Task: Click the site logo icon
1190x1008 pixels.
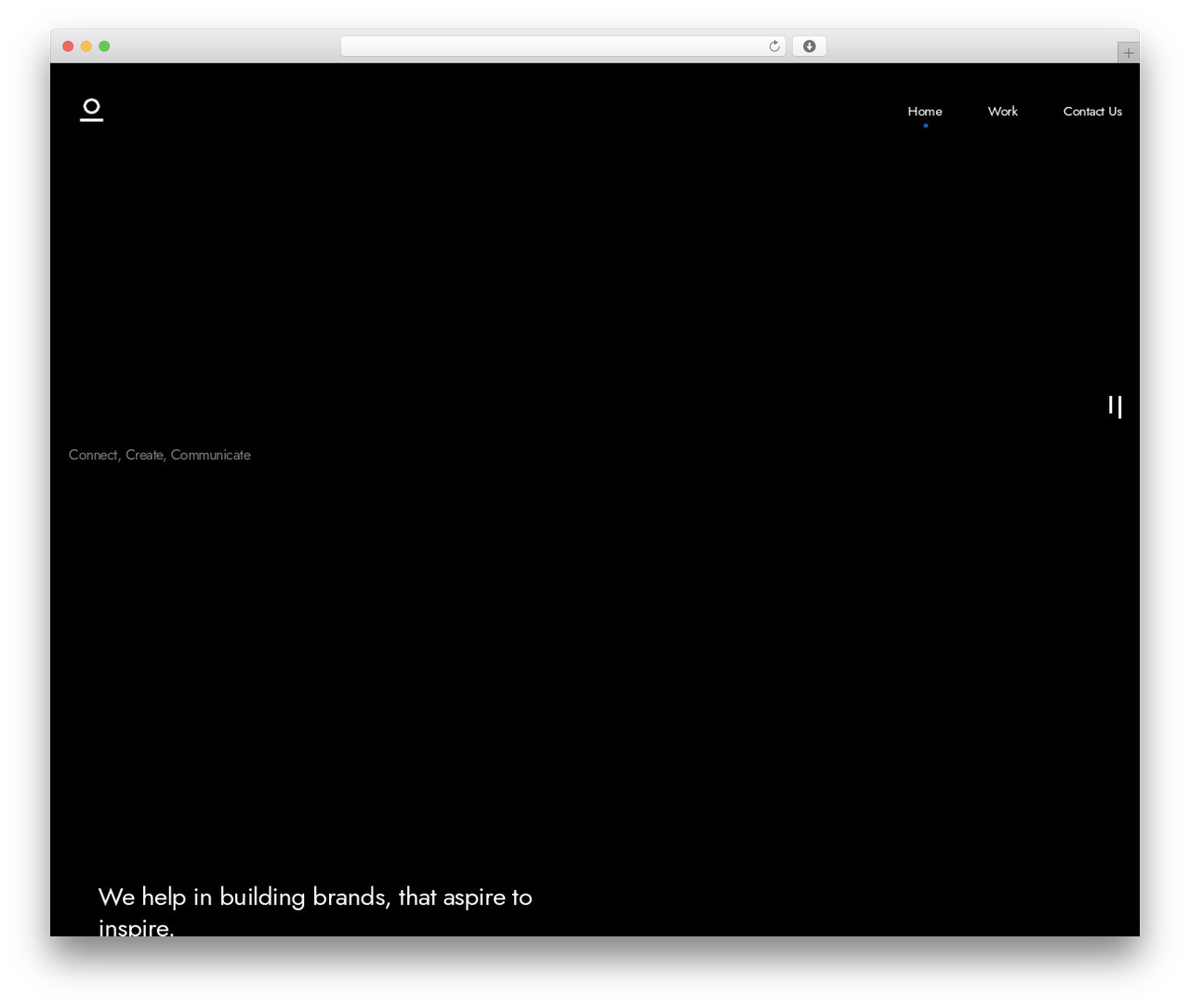Action: click(91, 110)
